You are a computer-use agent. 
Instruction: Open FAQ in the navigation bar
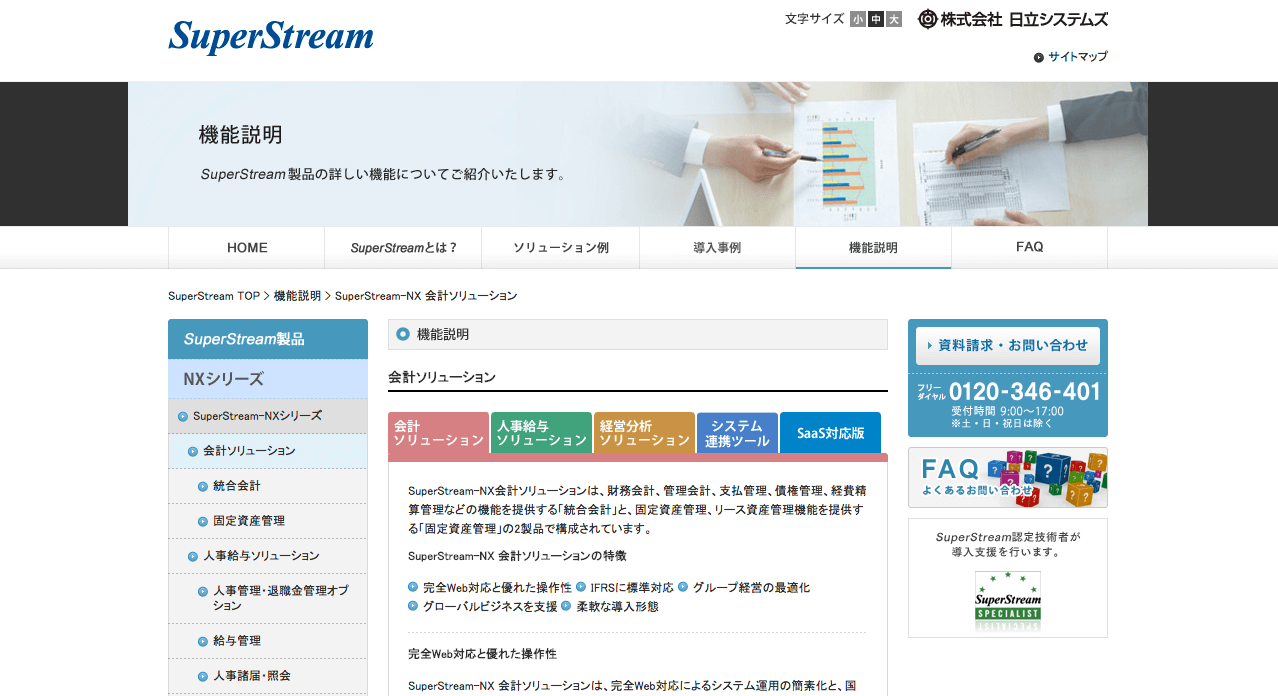pyautogui.click(x=1029, y=247)
